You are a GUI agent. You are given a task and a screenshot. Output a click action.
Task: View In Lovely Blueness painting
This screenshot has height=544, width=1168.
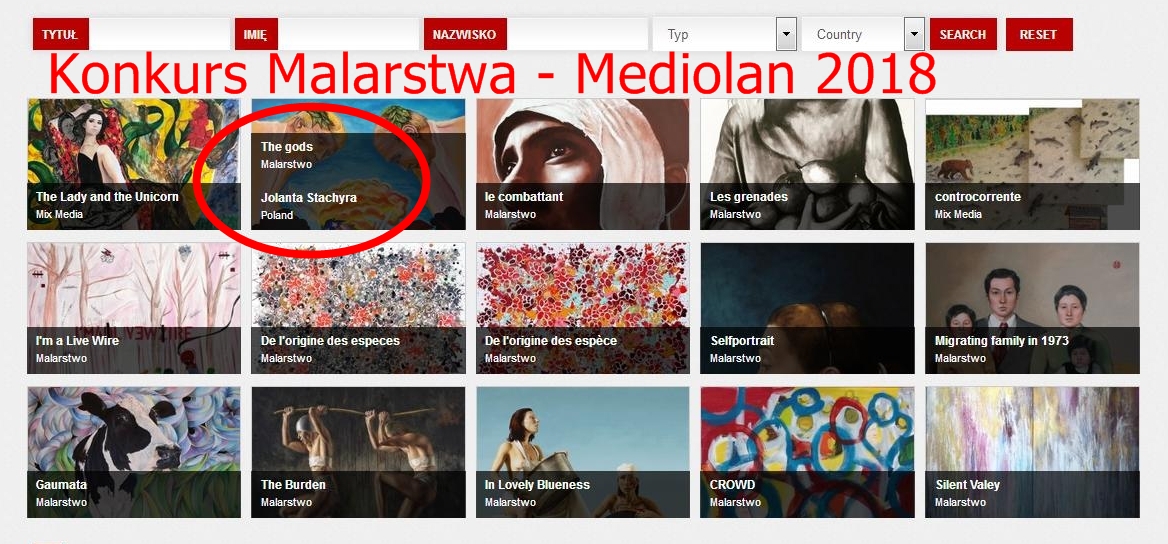coord(583,452)
